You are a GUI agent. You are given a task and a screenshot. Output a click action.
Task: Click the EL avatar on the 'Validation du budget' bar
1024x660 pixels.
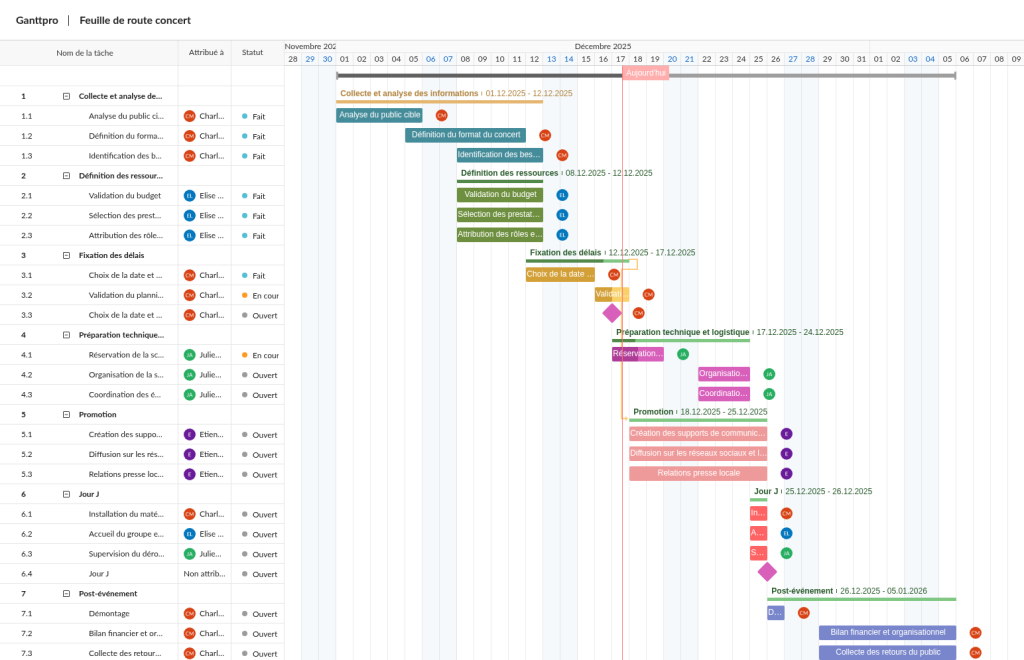click(x=562, y=195)
